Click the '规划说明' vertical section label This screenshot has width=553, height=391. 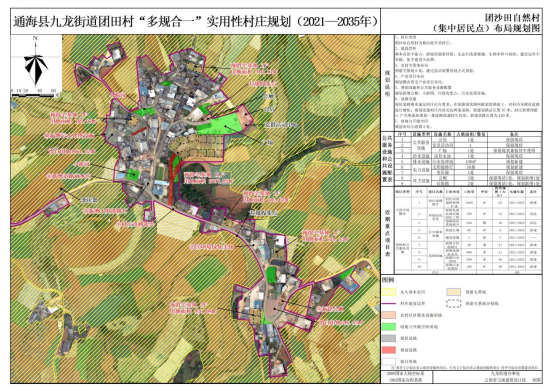coord(387,84)
